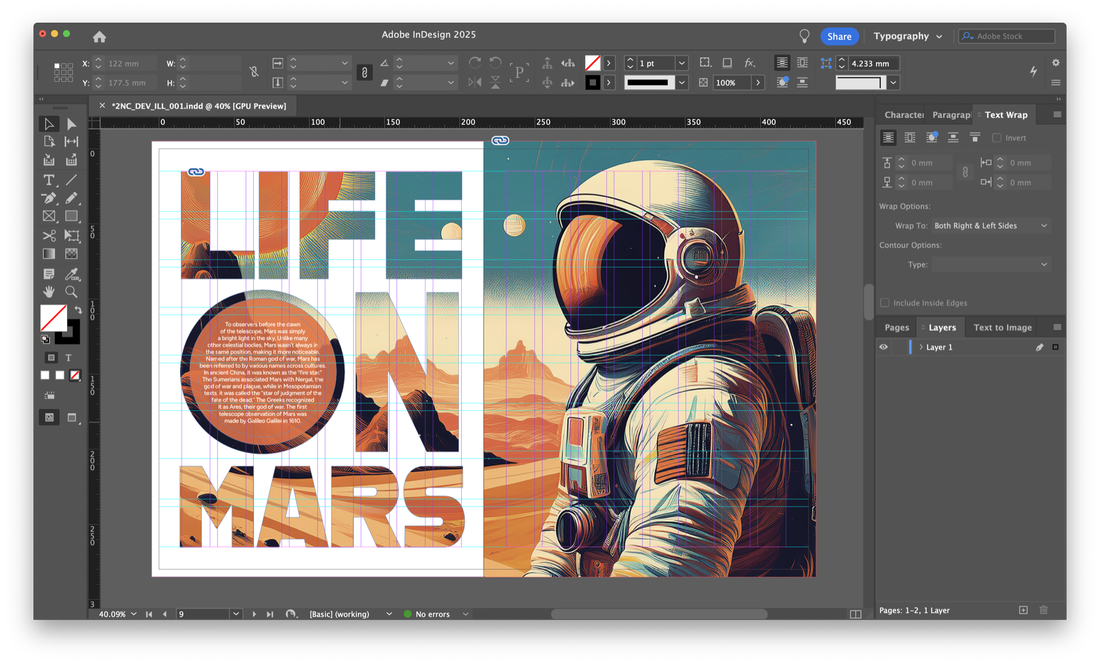Open the zoom level dropdown at 40.09%

[134, 614]
